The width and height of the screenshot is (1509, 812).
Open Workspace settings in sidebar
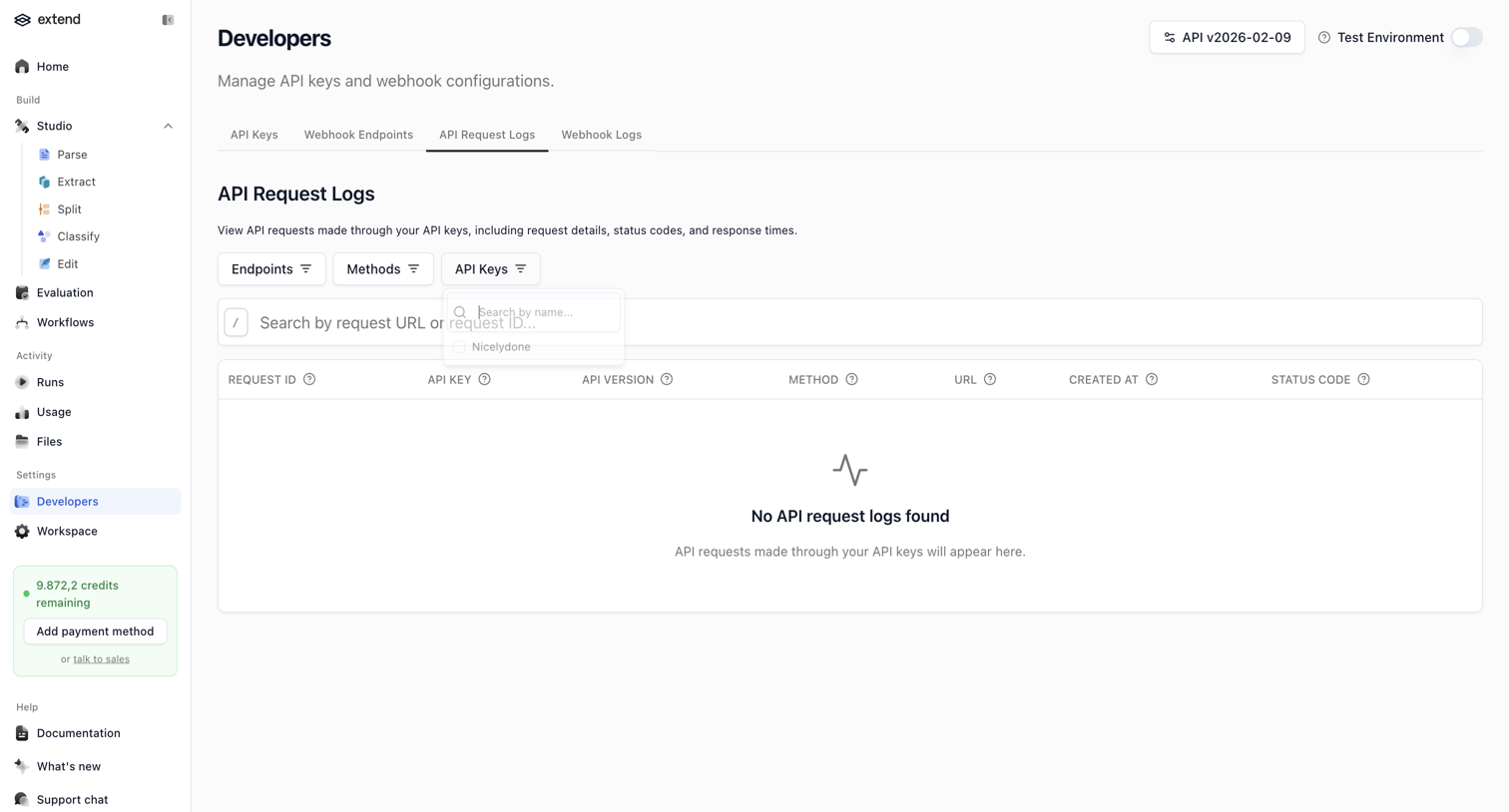tap(95, 532)
